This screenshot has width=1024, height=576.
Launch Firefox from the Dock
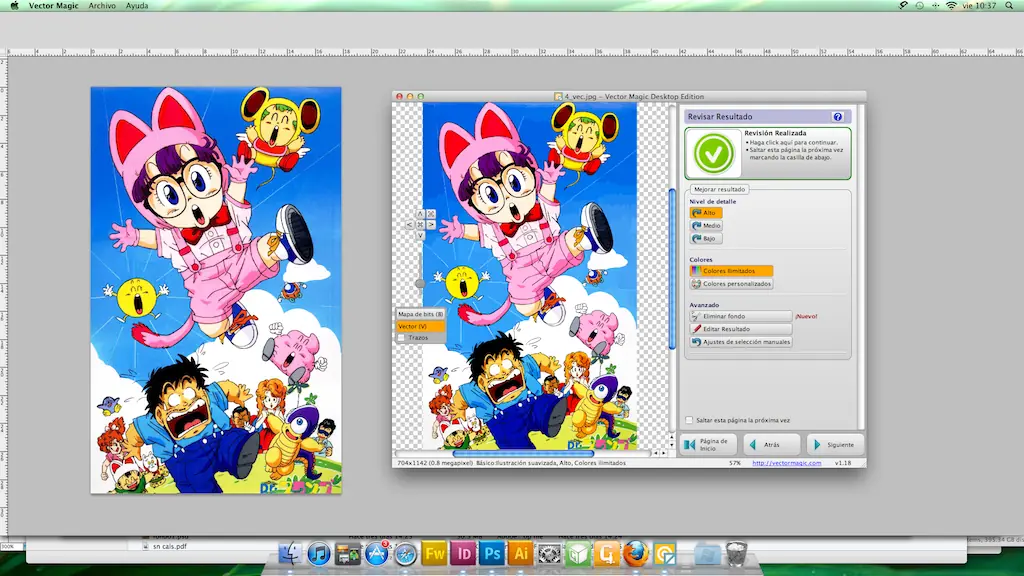pos(635,554)
